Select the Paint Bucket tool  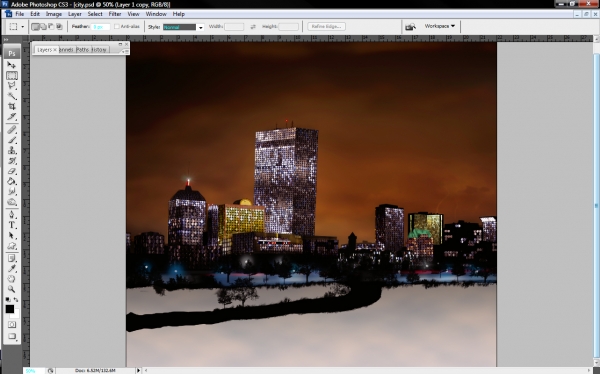11,181
